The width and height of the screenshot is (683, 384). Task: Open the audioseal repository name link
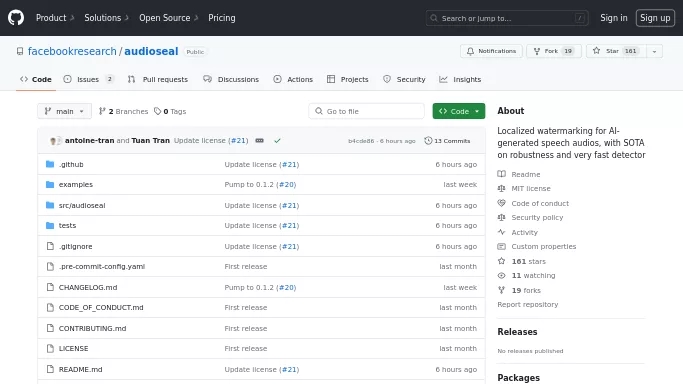[x=151, y=51]
